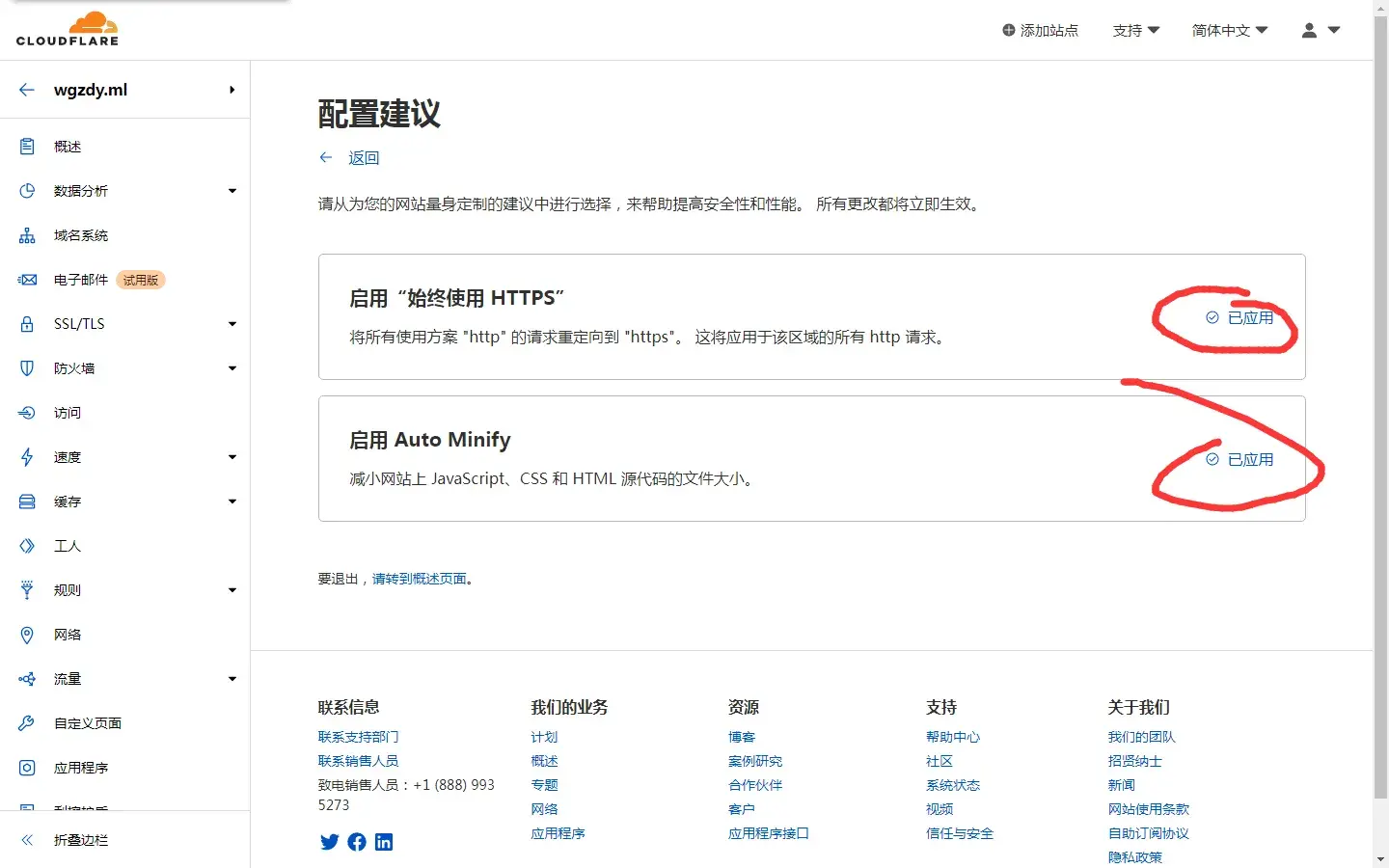Viewport: 1389px width, 868px height.
Task: Open the 我们的团队 footer link
Action: 1142,737
